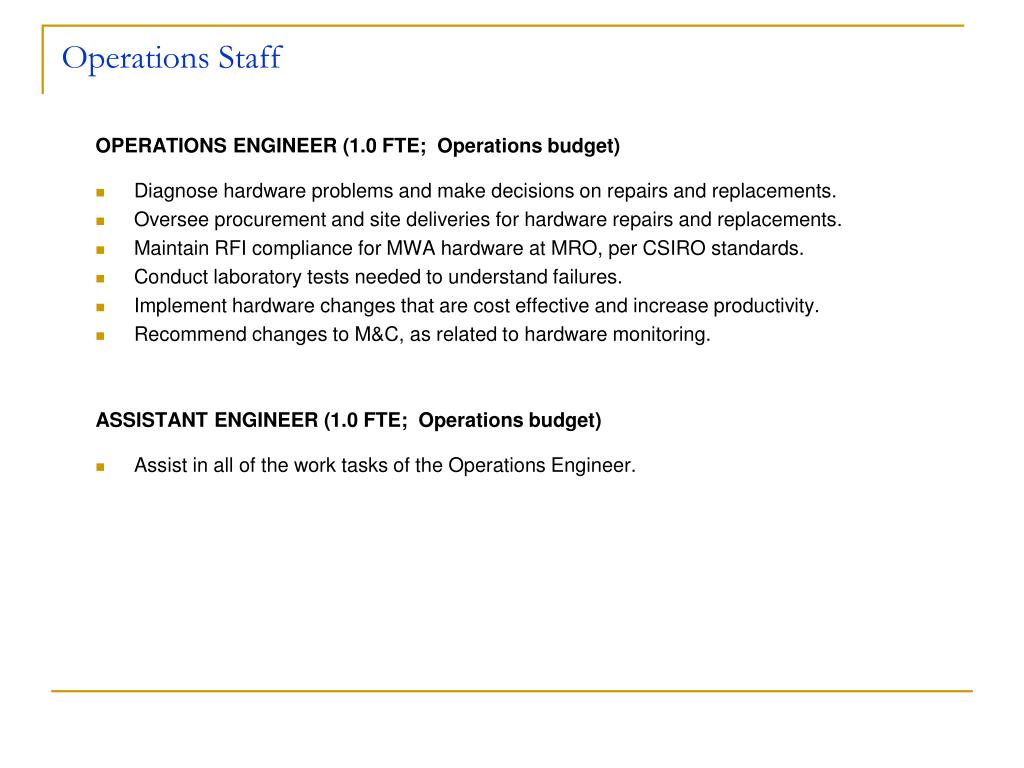Click the 'Maintain RFI compliance for MWA hardware' line
Image resolution: width=1024 pixels, height=768 pixels.
[x=469, y=249]
